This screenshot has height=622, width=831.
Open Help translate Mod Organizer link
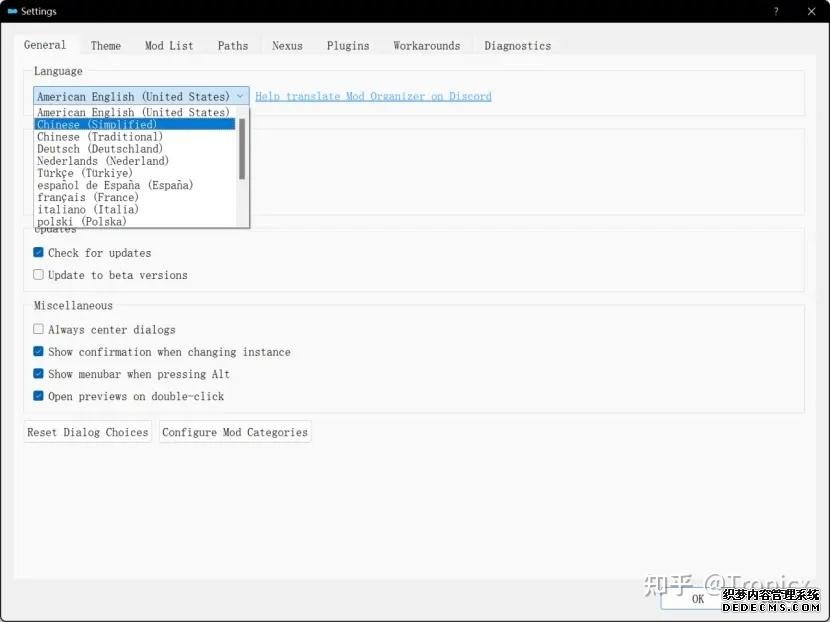[x=373, y=97]
